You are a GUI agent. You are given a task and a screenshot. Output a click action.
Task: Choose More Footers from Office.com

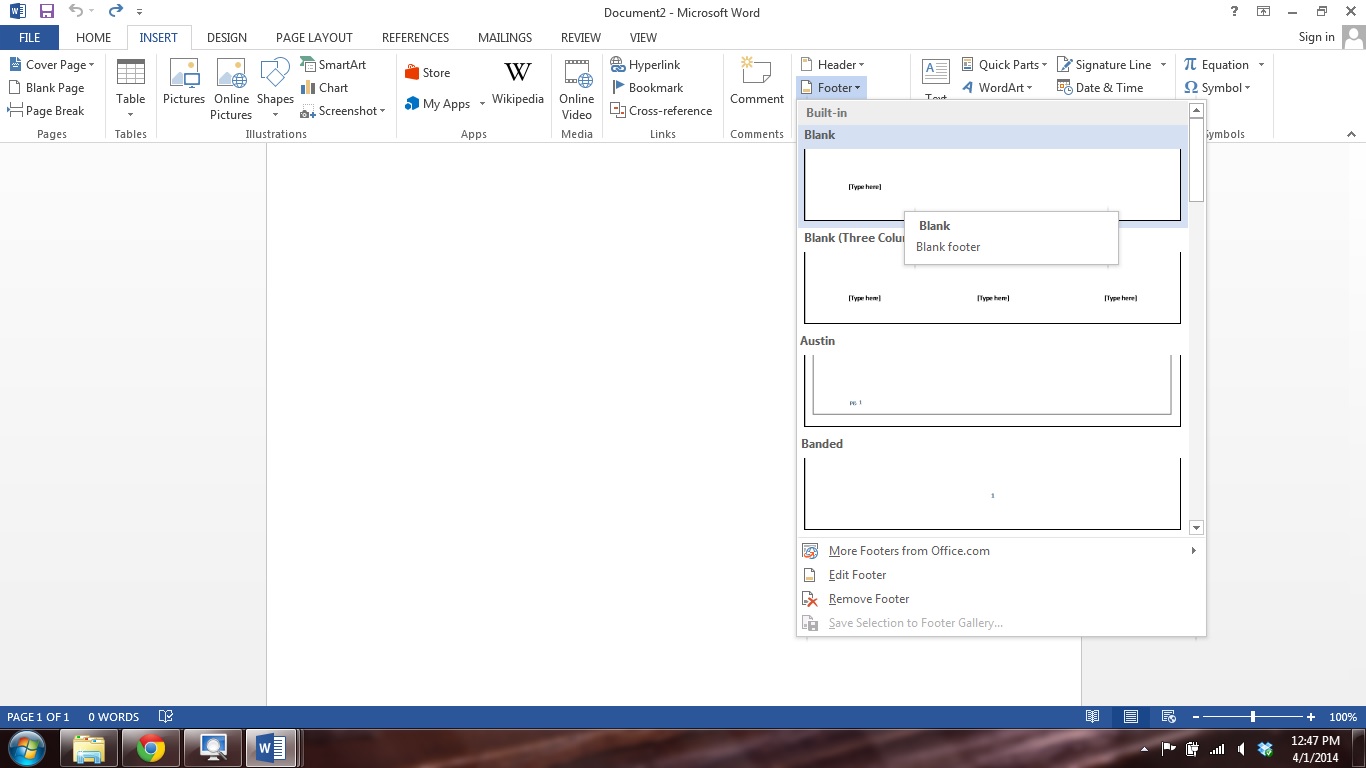coord(1001,551)
